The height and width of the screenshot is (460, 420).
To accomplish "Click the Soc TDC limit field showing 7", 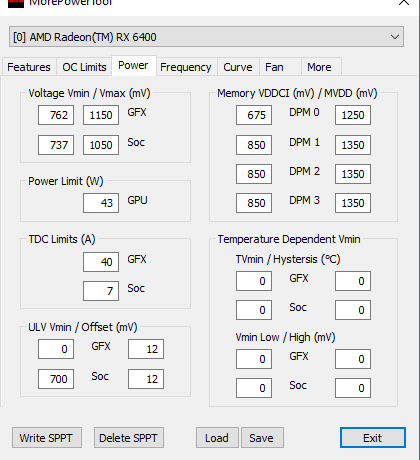I will click(x=101, y=291).
